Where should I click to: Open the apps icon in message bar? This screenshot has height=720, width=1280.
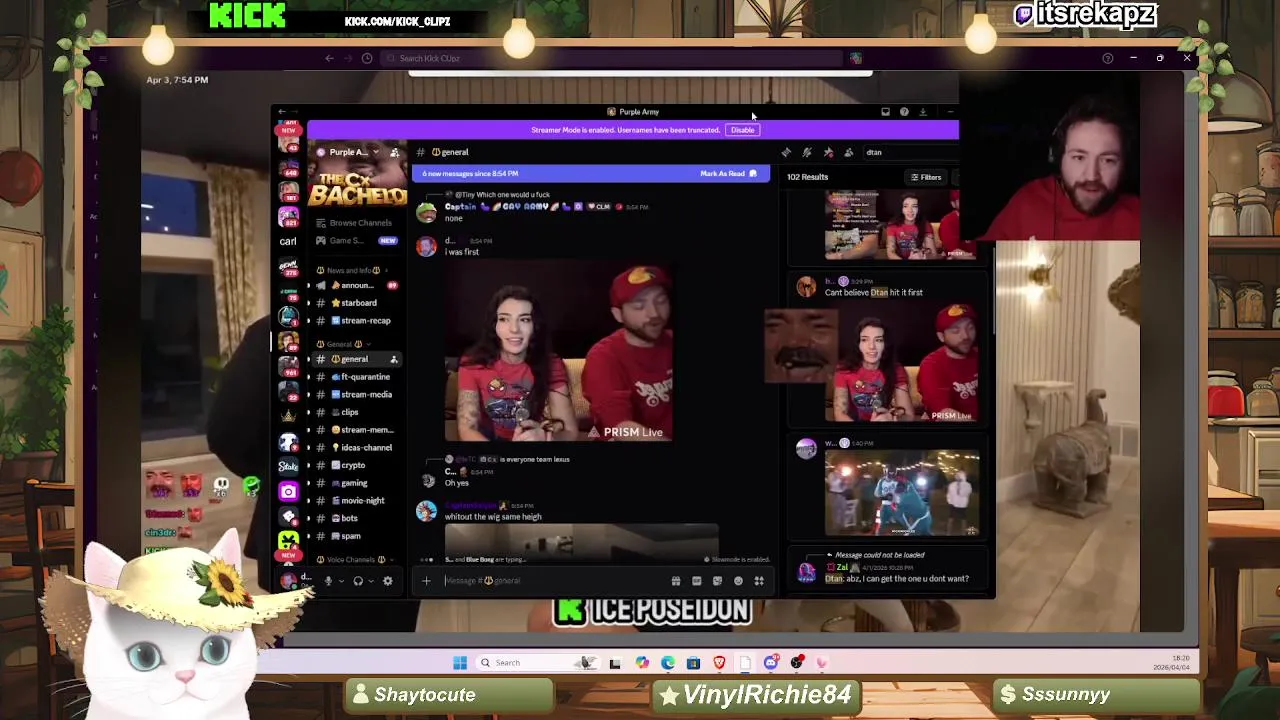pos(759,581)
